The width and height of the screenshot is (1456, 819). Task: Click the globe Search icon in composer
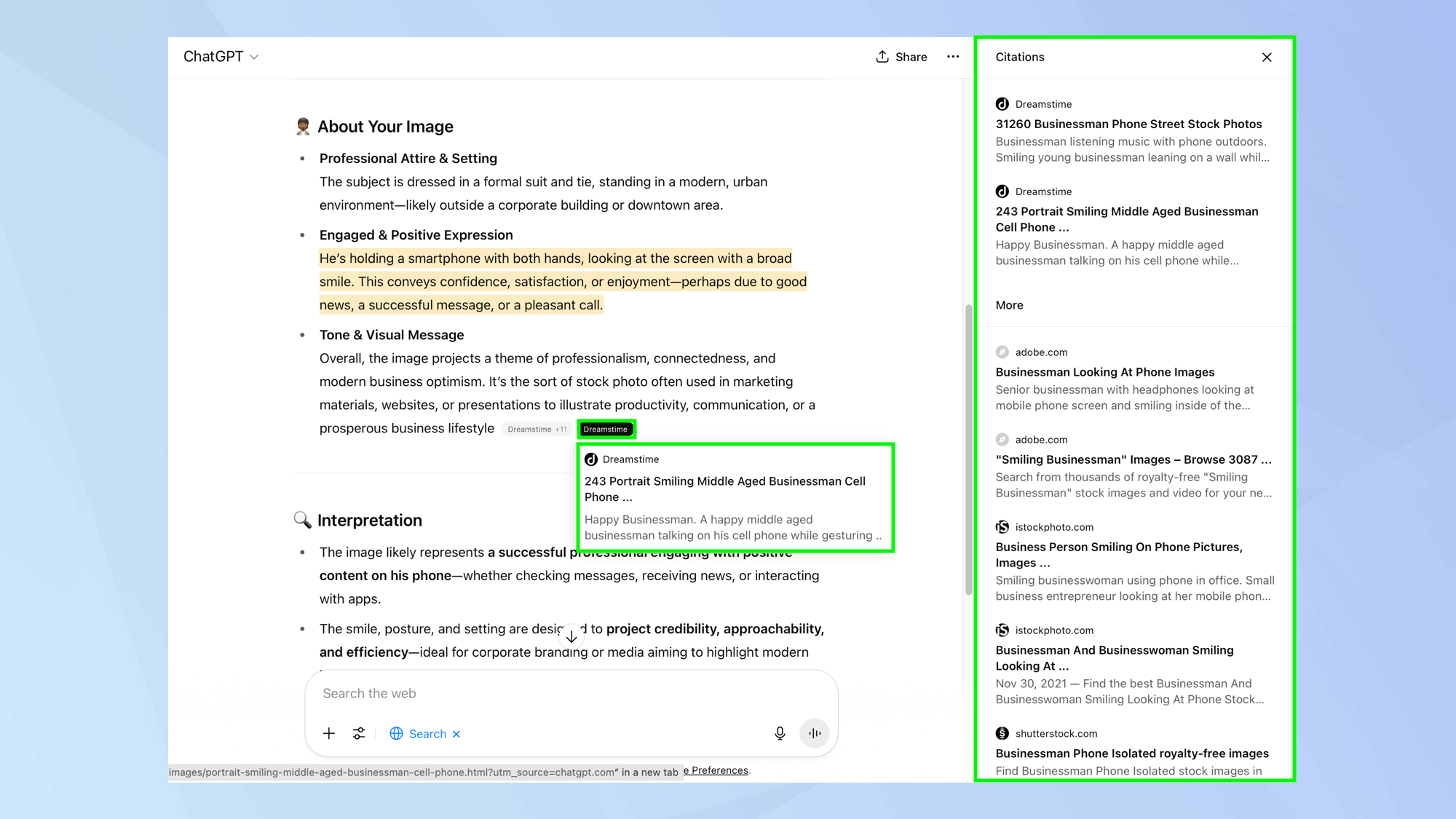(x=397, y=733)
